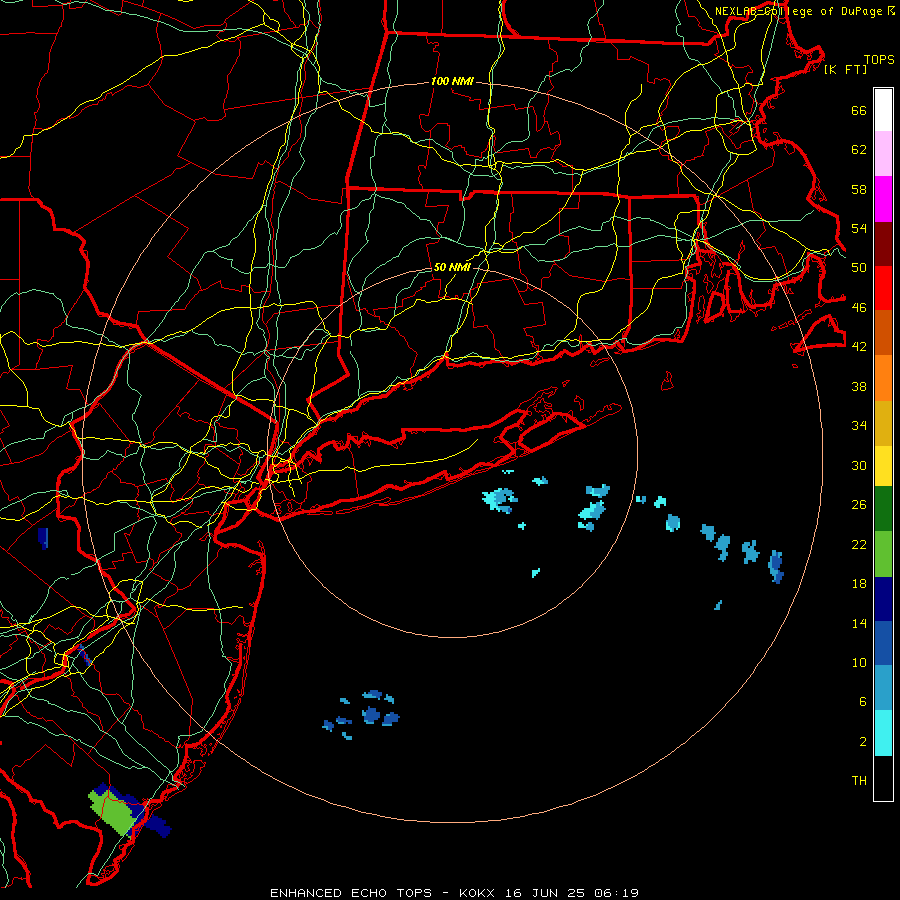Image resolution: width=900 pixels, height=900 pixels.
Task: Click the legend value '46'
Action: [859, 308]
